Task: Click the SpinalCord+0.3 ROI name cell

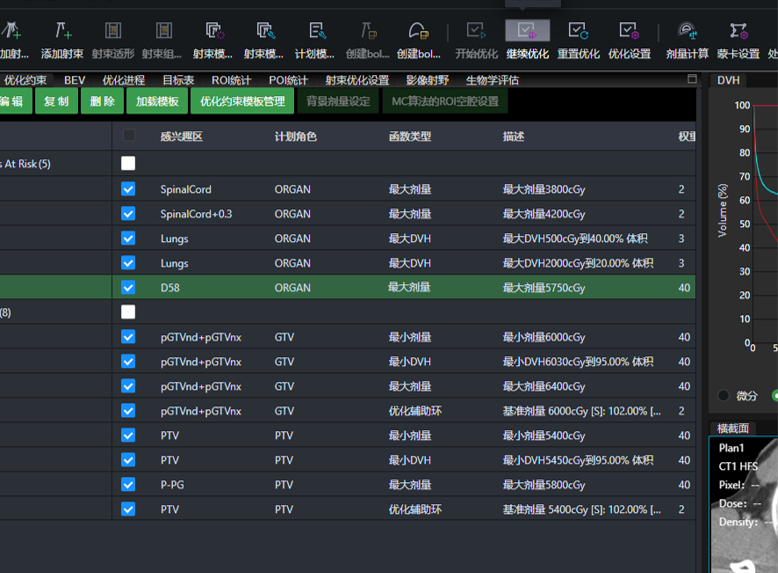Action: 196,214
